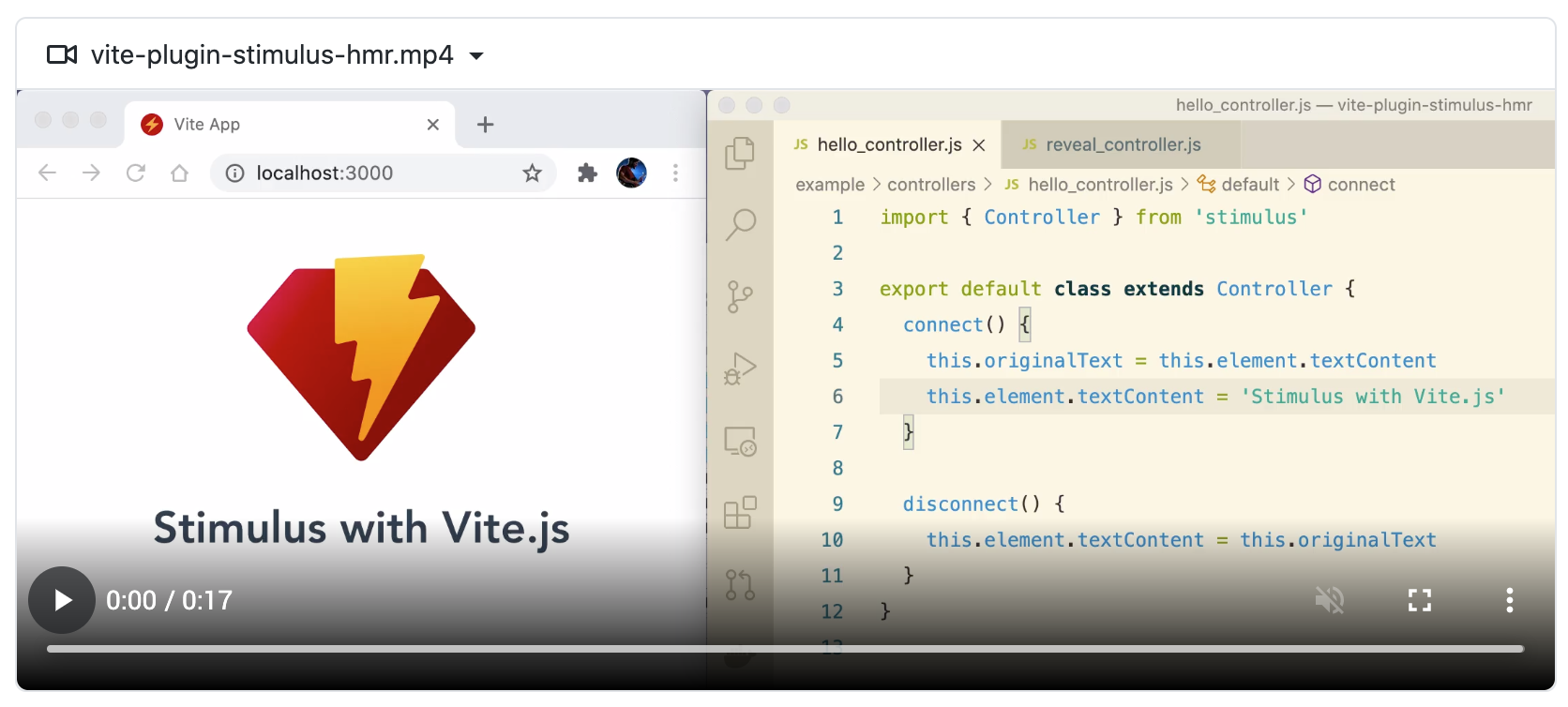Unmute the video audio
The height and width of the screenshot is (707, 1568).
pyautogui.click(x=1329, y=600)
